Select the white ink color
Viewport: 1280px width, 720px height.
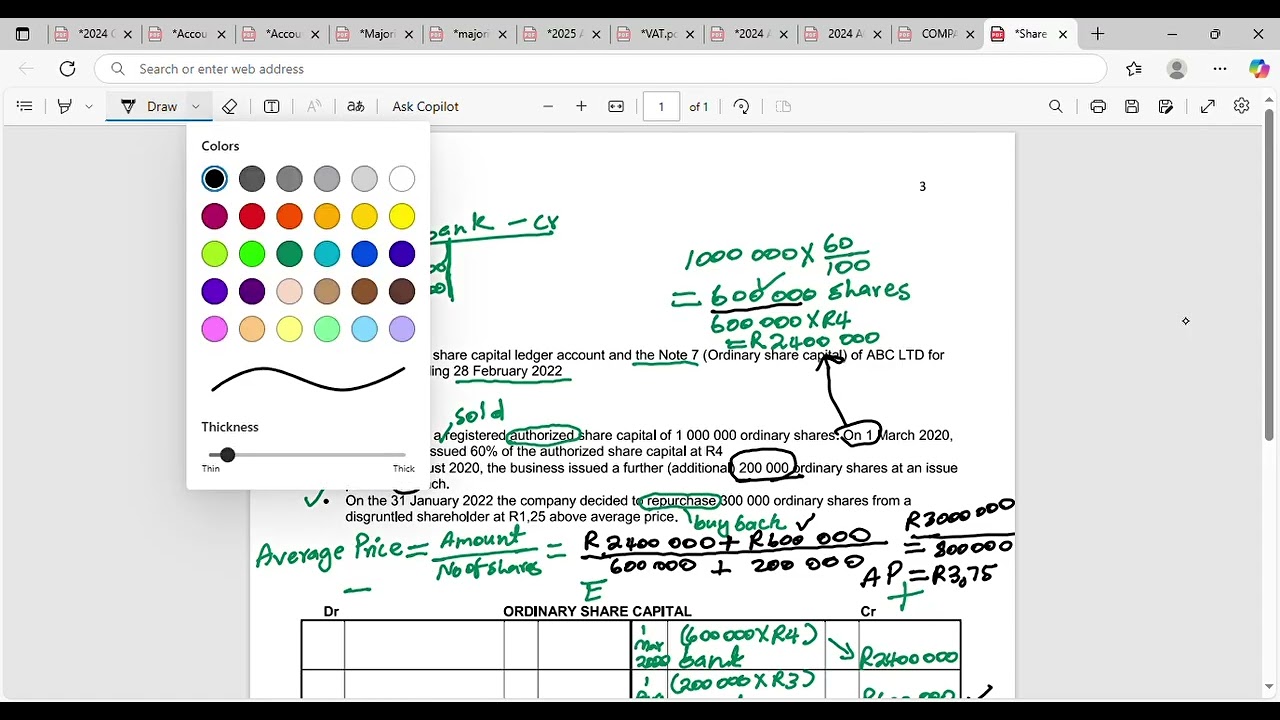pos(402,179)
